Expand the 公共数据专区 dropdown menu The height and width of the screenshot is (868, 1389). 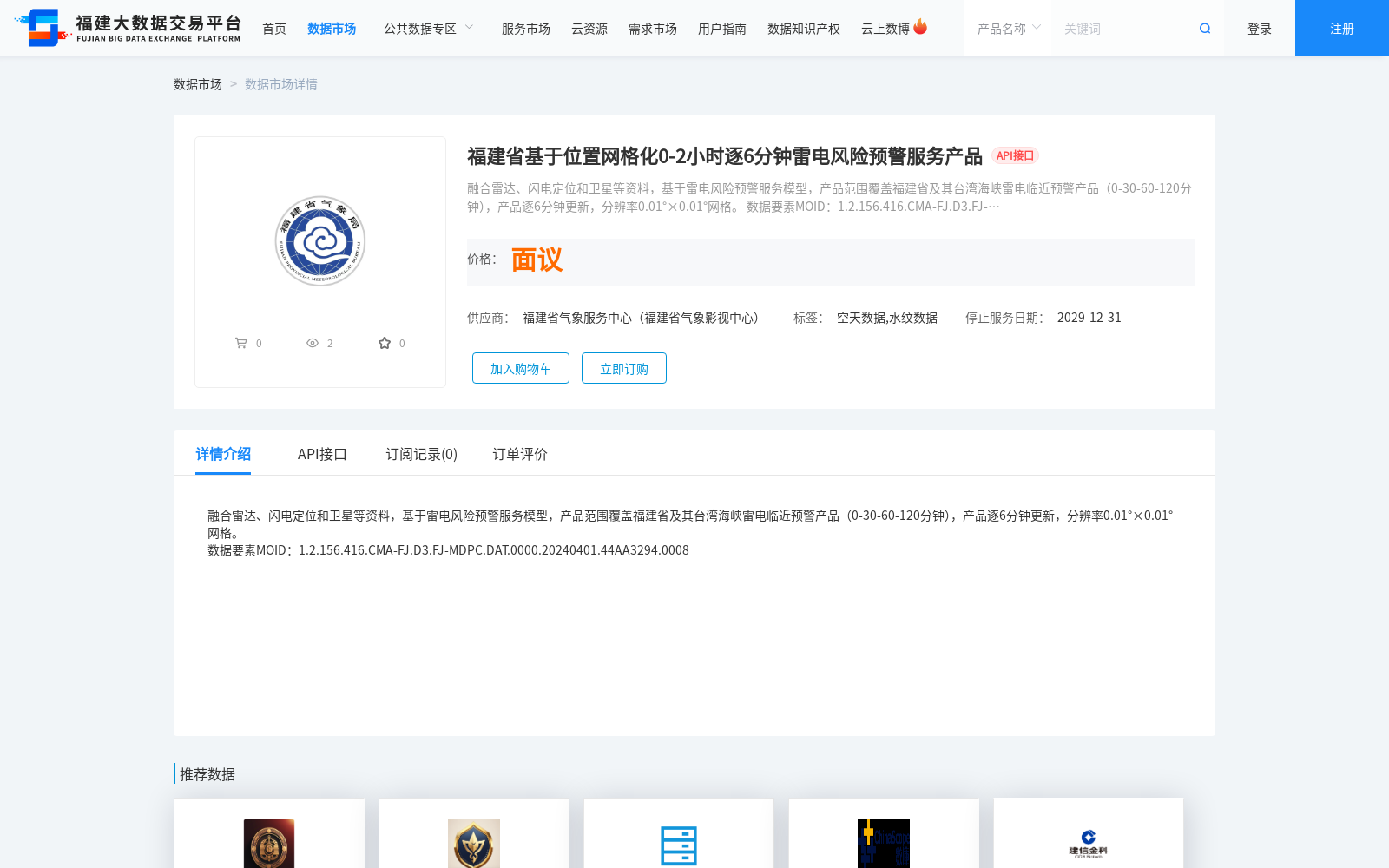429,29
